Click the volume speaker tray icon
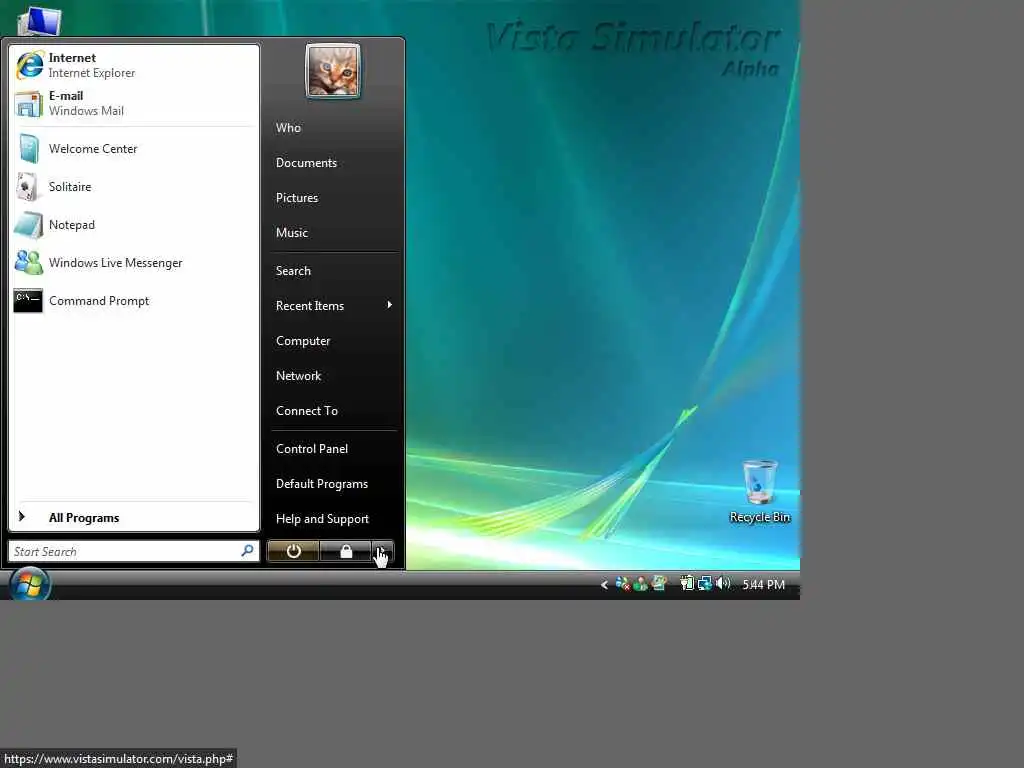Viewport: 1024px width, 768px height. [x=723, y=583]
